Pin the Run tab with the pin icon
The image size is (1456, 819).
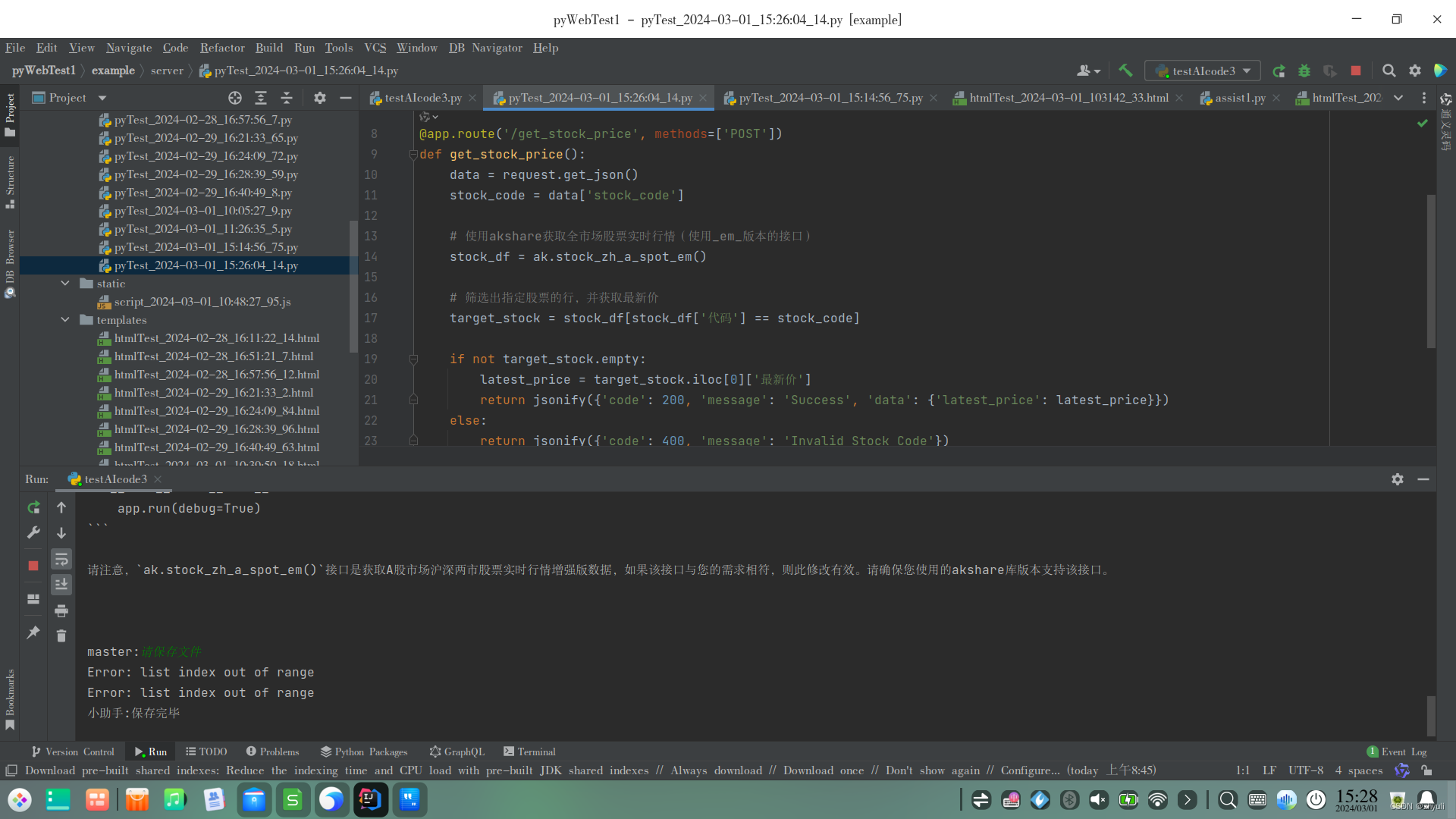click(33, 632)
